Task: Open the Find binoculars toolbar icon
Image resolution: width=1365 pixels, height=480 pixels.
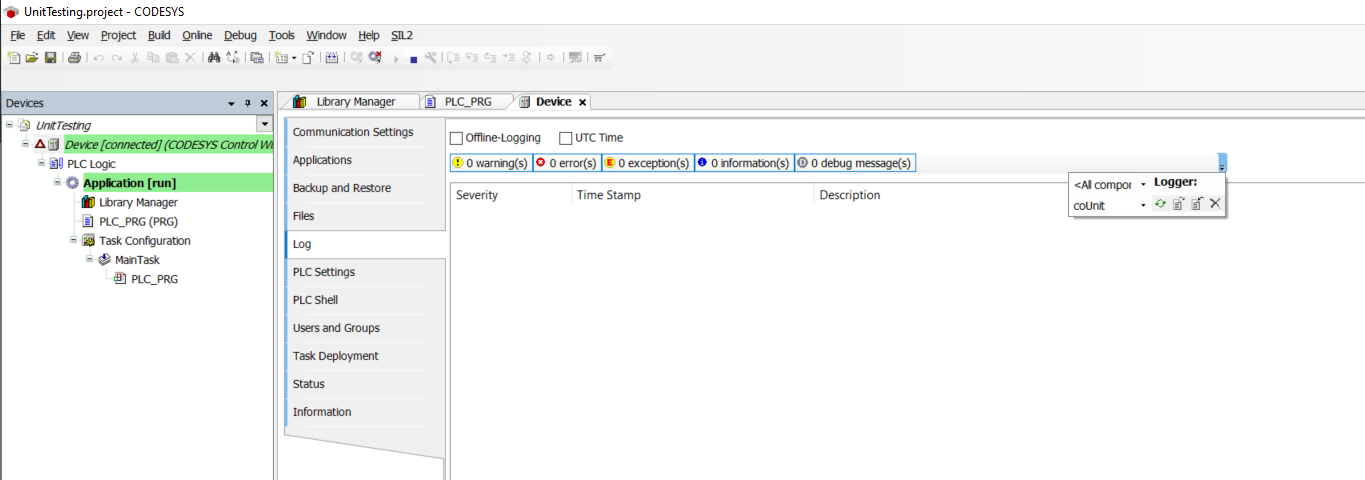Action: point(213,58)
